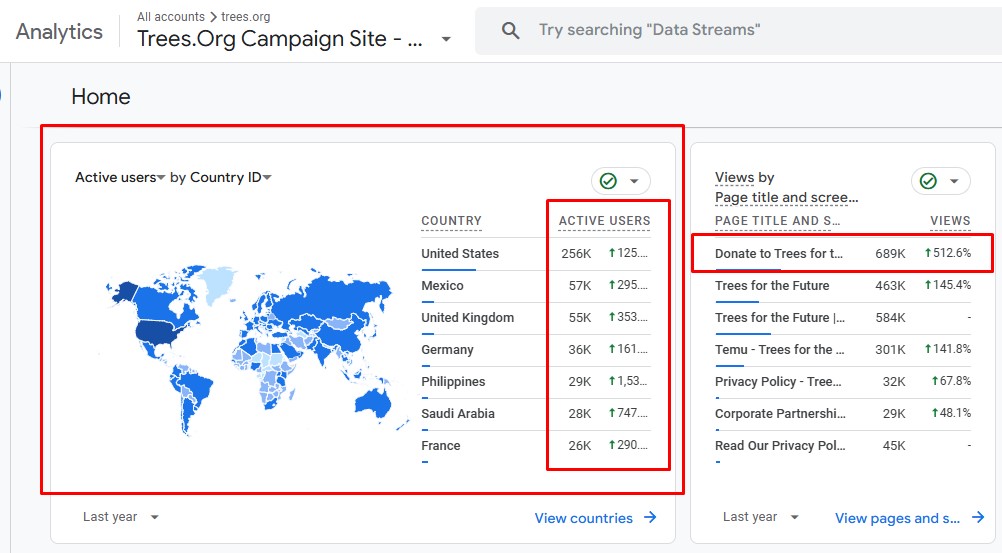Image resolution: width=1002 pixels, height=553 pixels.
Task: Click the 'Trees for the Future |...' row with 584K
Action: click(x=843, y=318)
